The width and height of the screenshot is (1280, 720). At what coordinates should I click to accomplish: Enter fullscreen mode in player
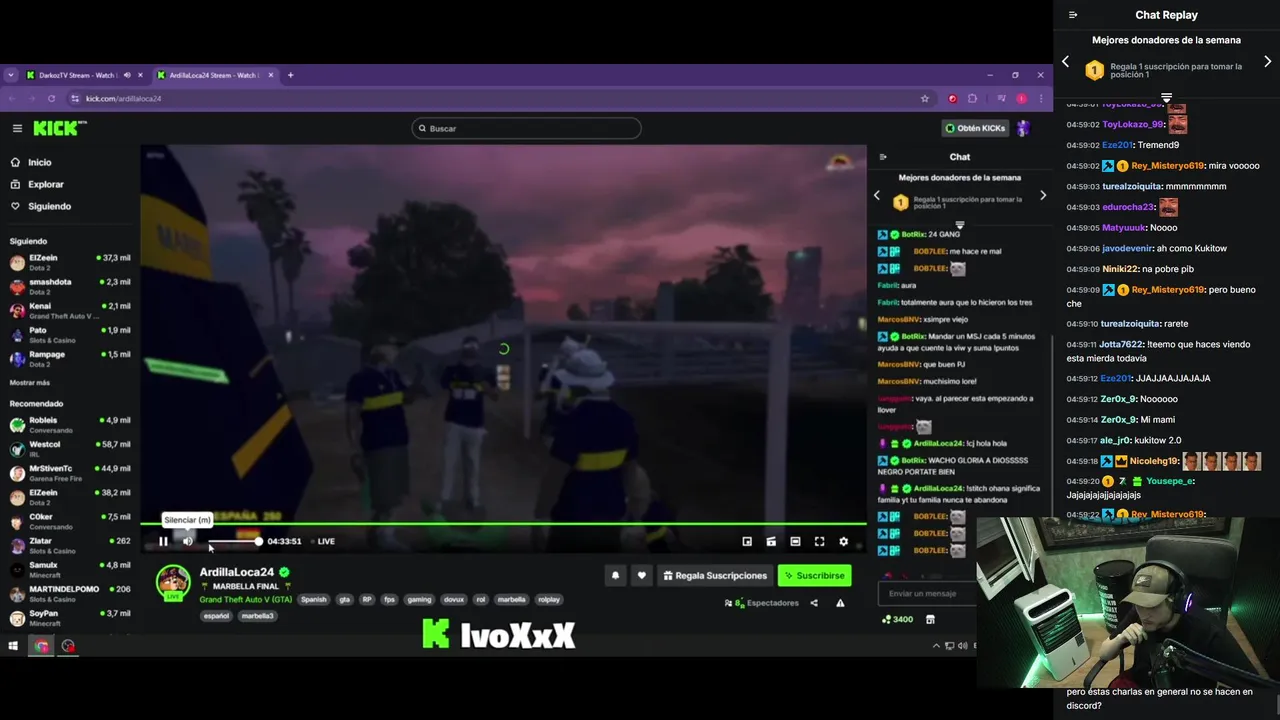coord(819,541)
